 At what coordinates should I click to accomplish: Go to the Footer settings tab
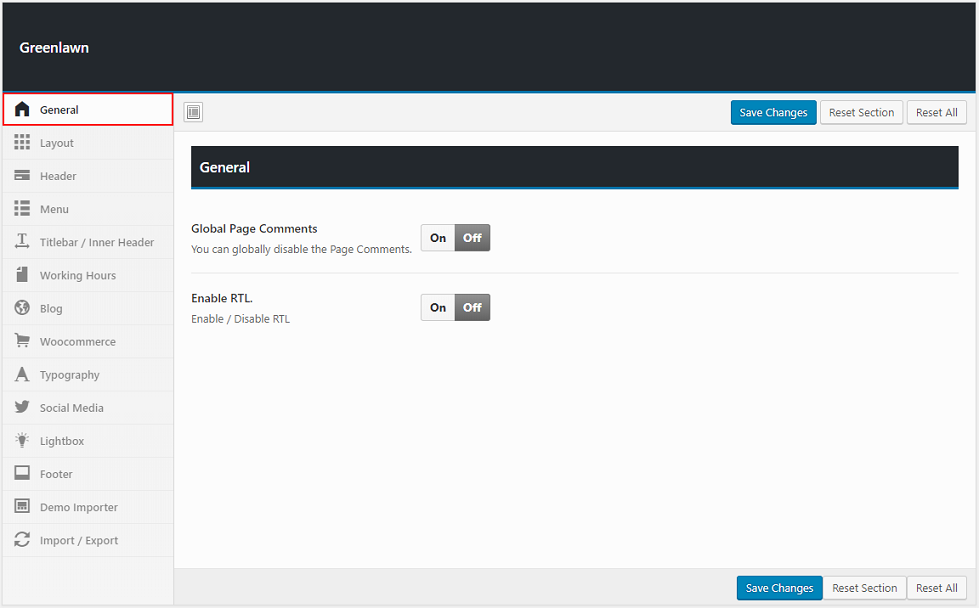[56, 474]
